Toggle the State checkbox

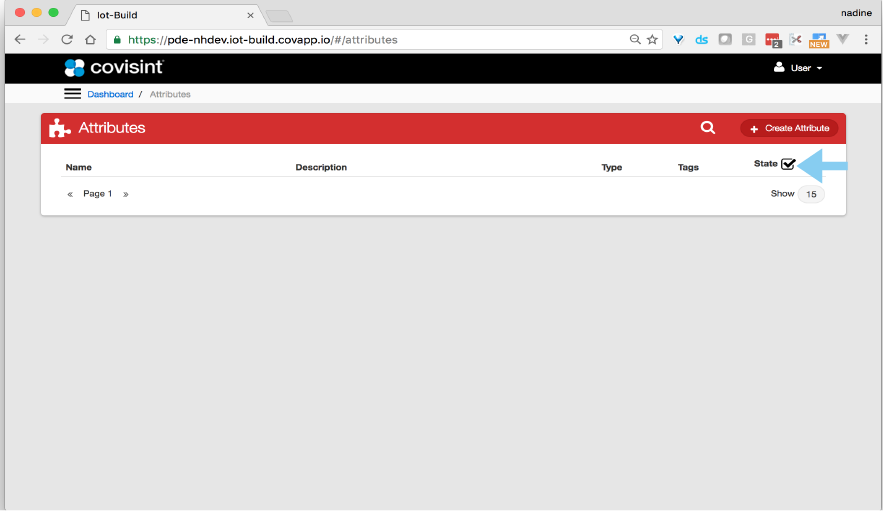click(788, 164)
